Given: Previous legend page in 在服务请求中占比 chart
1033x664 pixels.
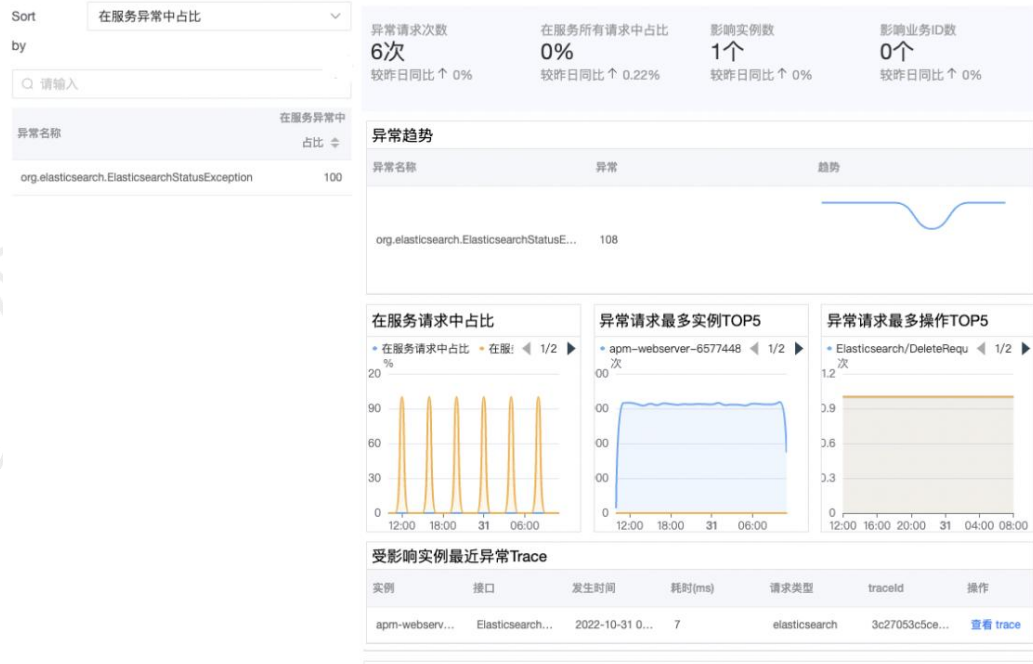Looking at the screenshot, I should click(x=527, y=349).
